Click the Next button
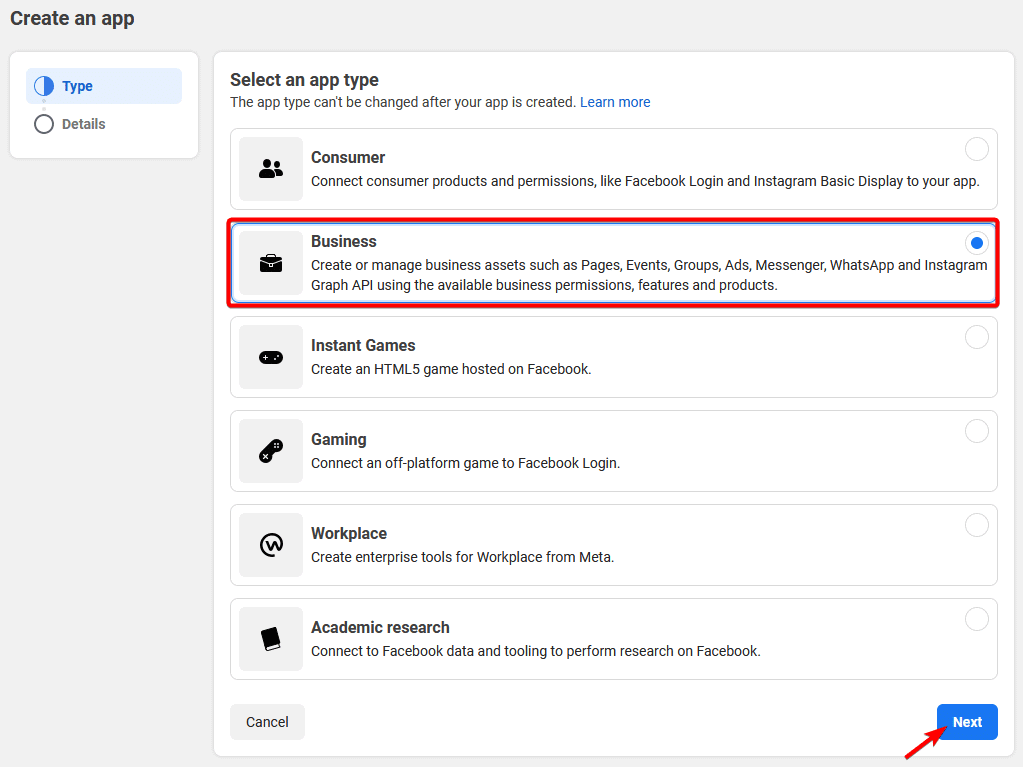Screen dimensions: 1023x767 pyautogui.click(x=966, y=721)
